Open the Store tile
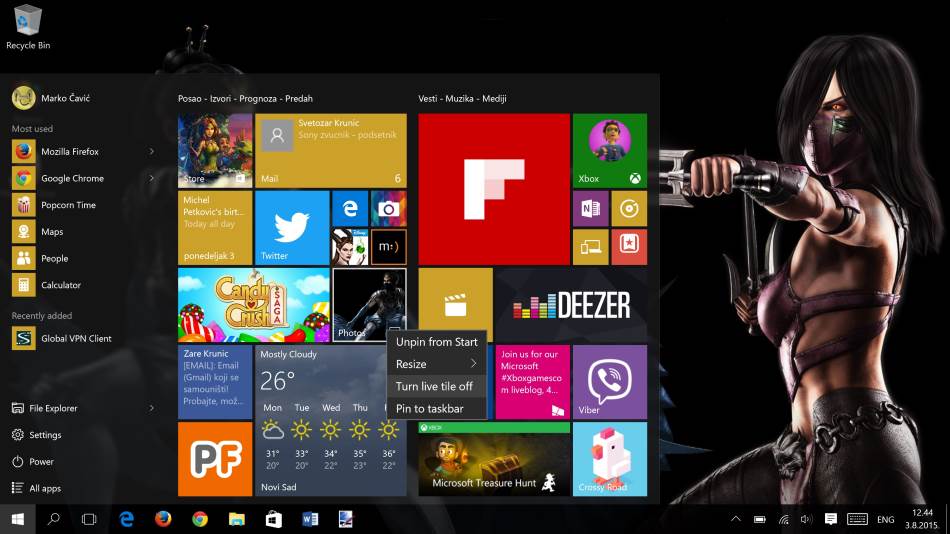Image resolution: width=950 pixels, height=534 pixels. click(x=214, y=150)
